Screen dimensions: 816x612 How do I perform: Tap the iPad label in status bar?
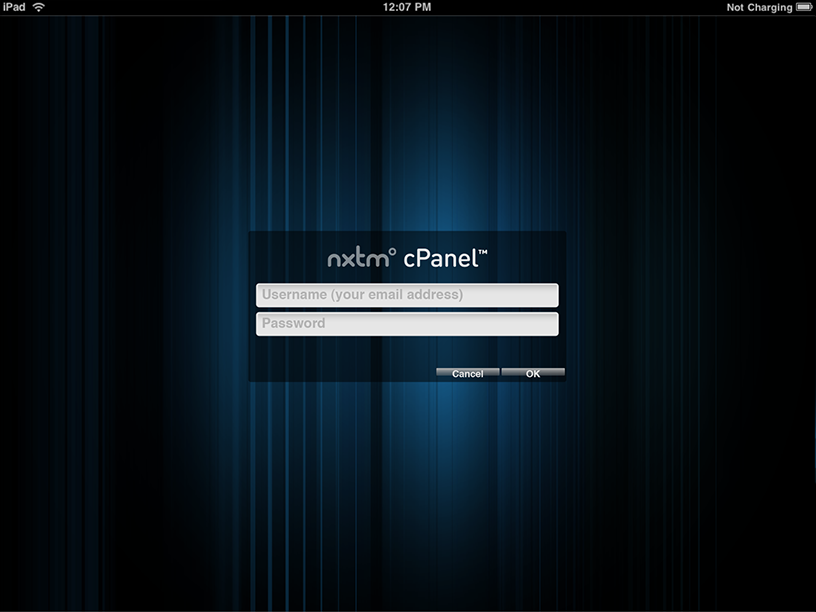tap(14, 7)
